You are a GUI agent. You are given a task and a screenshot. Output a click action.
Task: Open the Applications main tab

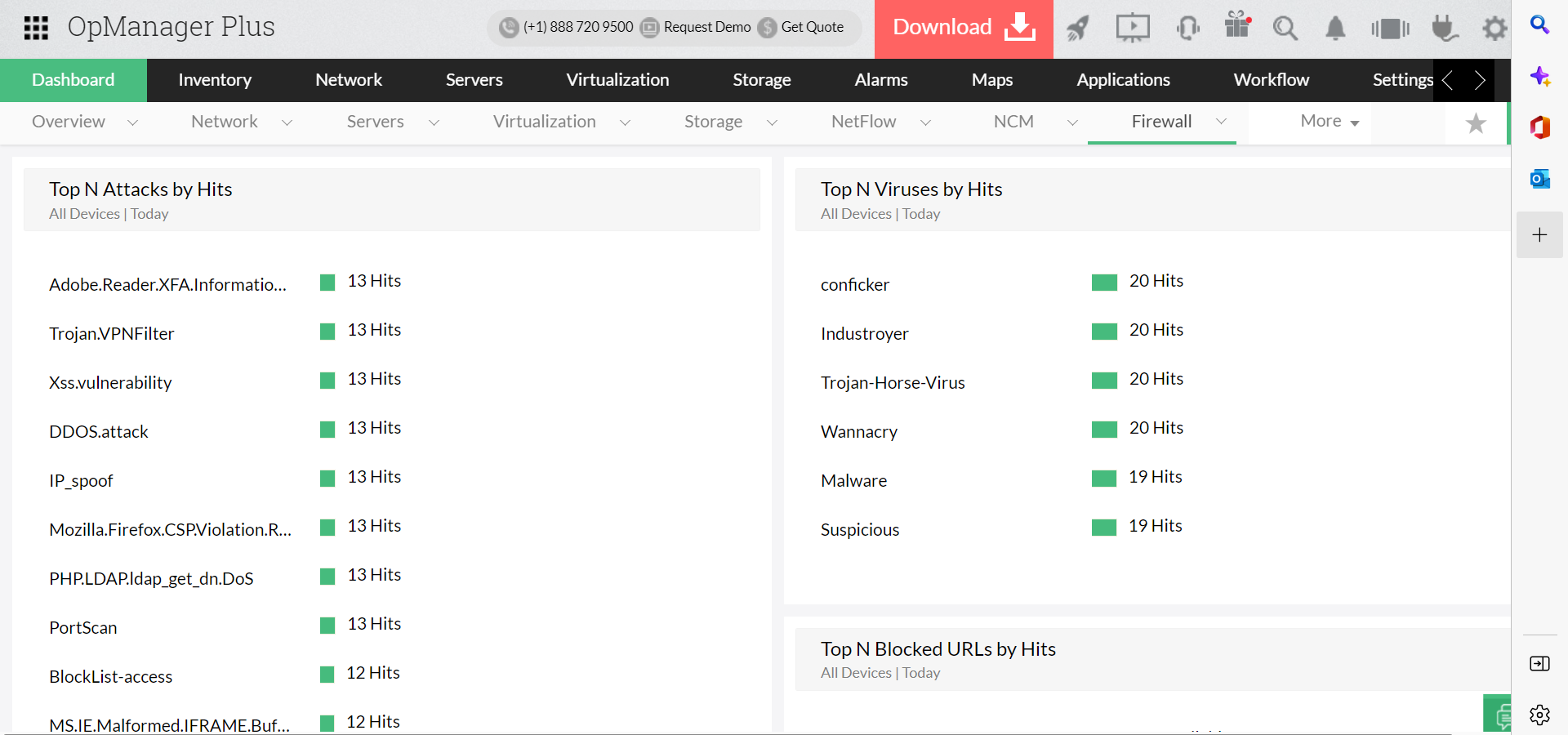pos(1123,80)
